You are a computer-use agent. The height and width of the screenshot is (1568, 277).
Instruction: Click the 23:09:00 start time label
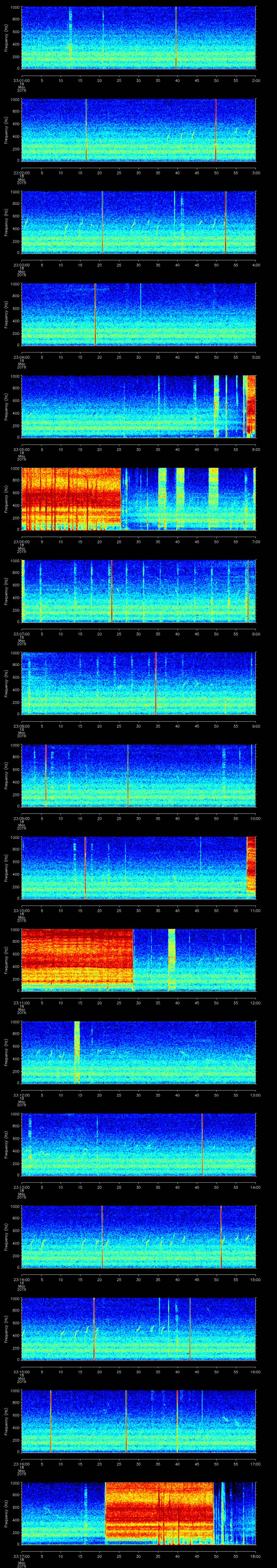[x=21, y=819]
